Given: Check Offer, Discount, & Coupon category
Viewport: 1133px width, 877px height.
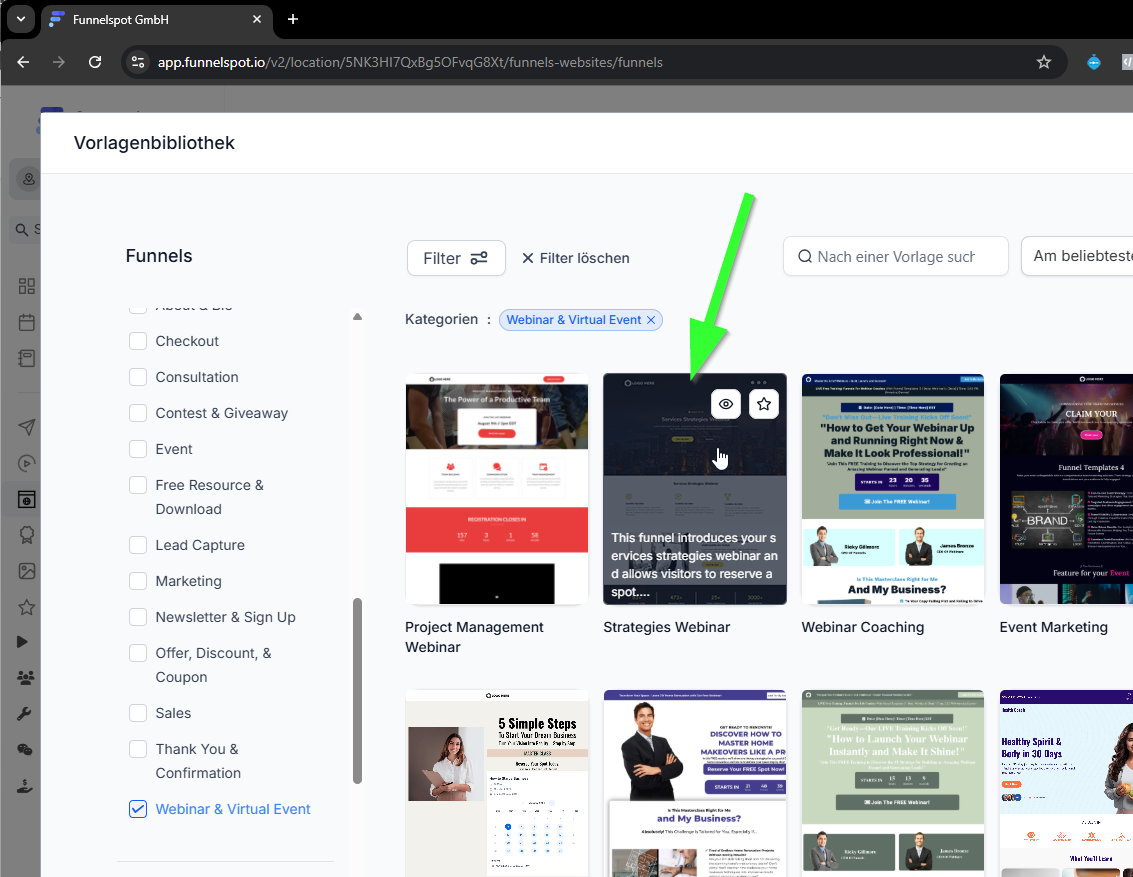Looking at the screenshot, I should [138, 653].
